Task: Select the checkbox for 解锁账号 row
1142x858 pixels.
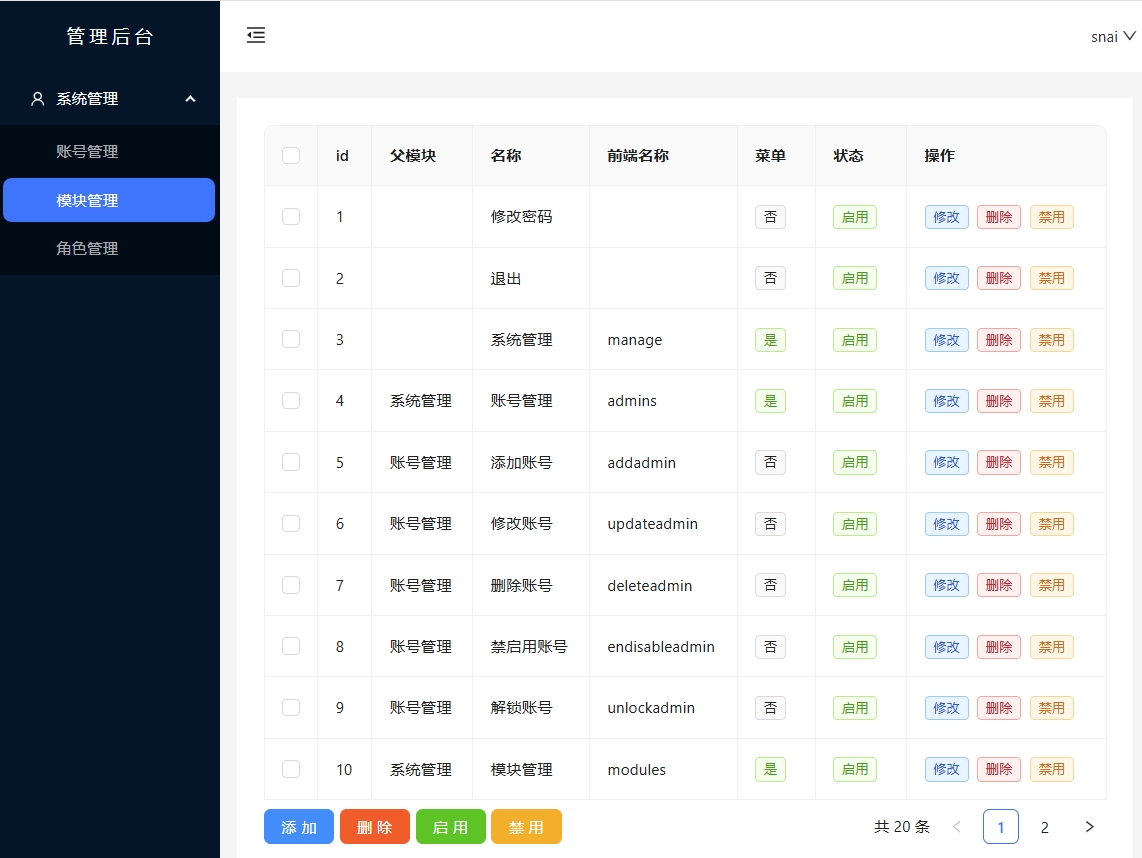Action: [x=291, y=707]
